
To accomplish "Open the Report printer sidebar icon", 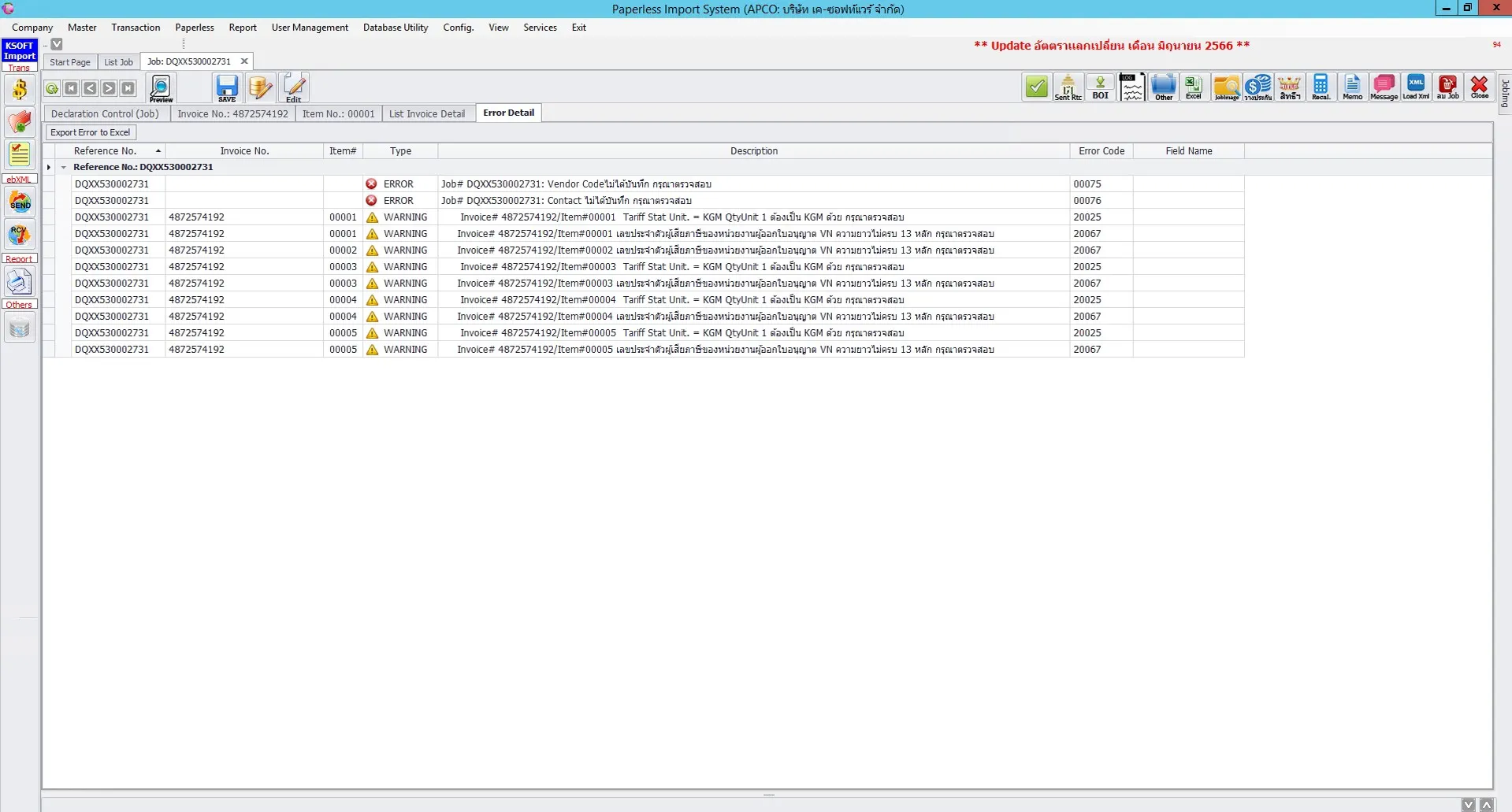I will click(x=19, y=281).
